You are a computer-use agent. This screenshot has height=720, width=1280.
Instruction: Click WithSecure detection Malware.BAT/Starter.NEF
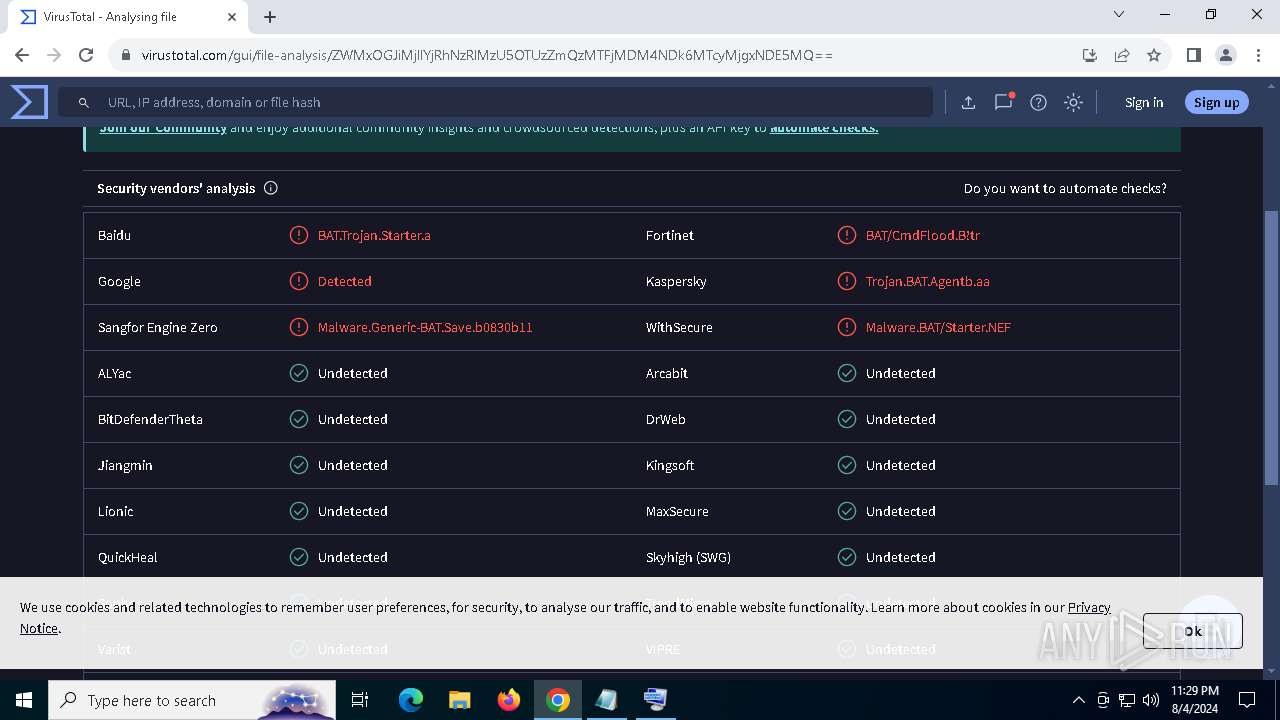(938, 327)
